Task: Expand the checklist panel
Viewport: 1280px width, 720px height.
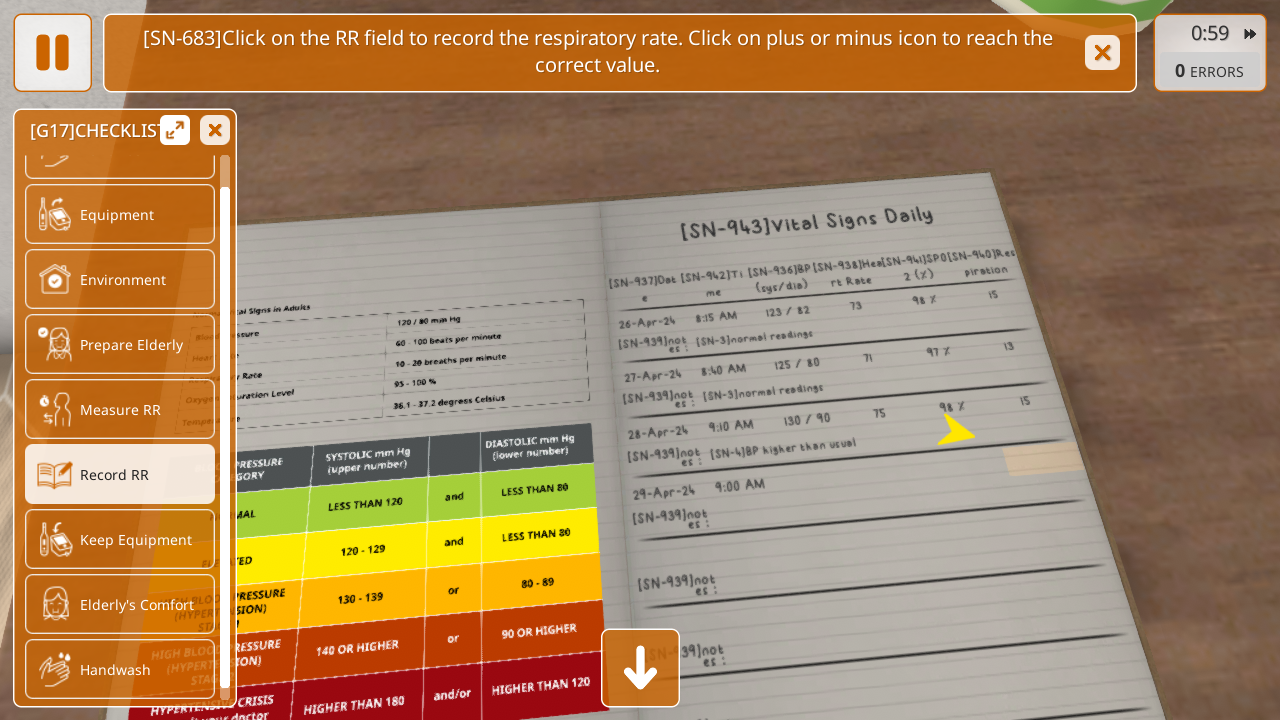Action: click(x=175, y=130)
